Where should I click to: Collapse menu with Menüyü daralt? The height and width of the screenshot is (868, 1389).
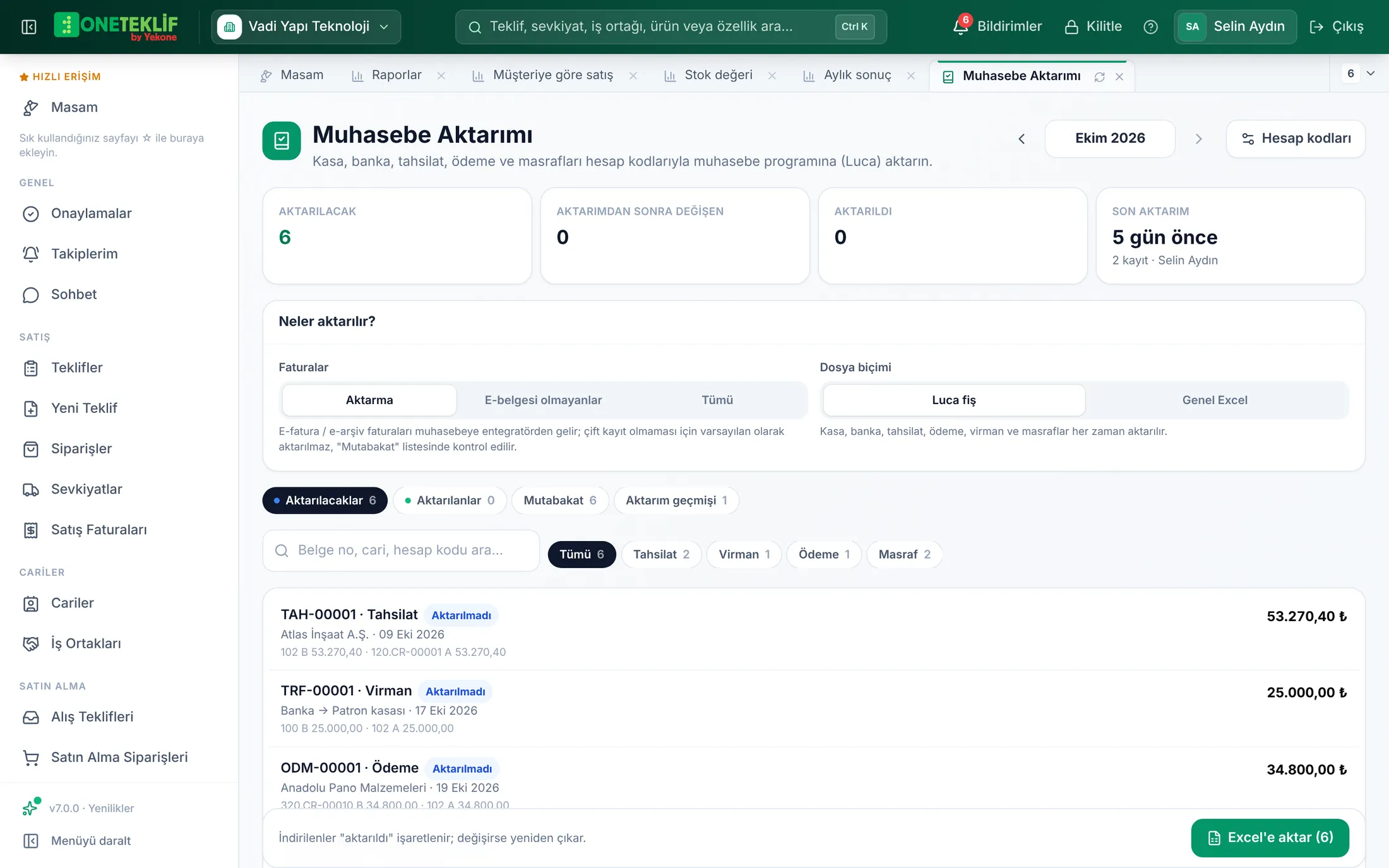pos(76,841)
